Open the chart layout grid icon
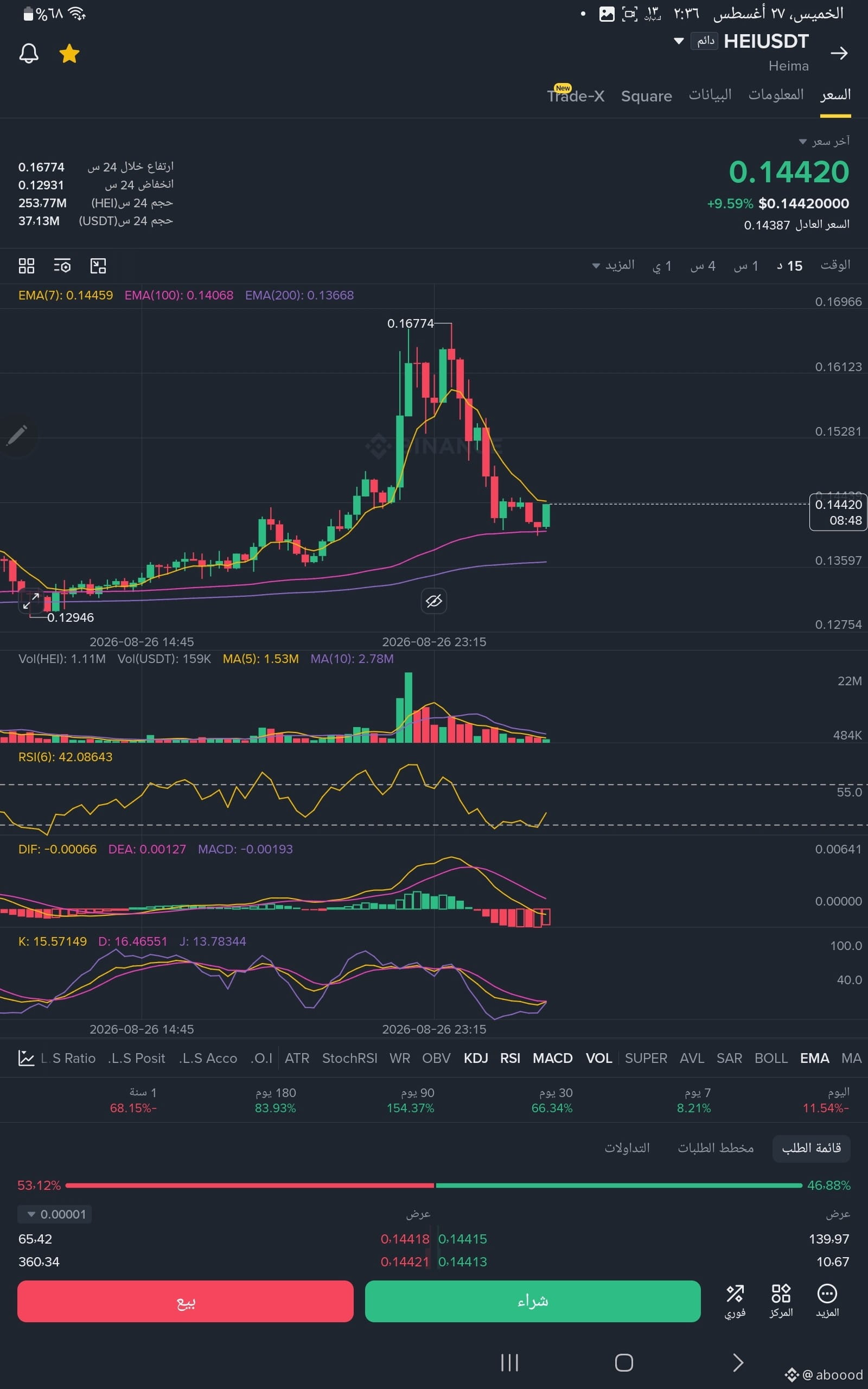The image size is (868, 1389). (27, 266)
